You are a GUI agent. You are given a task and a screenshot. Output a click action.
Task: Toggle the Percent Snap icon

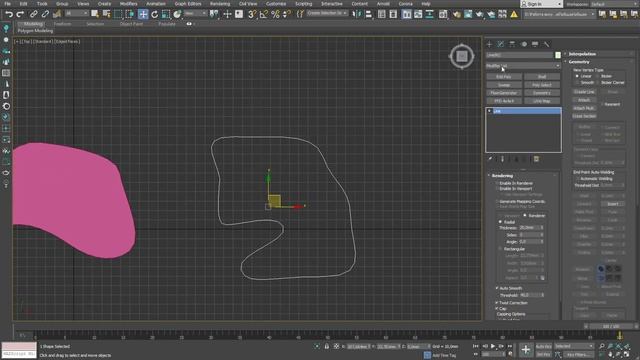276,14
